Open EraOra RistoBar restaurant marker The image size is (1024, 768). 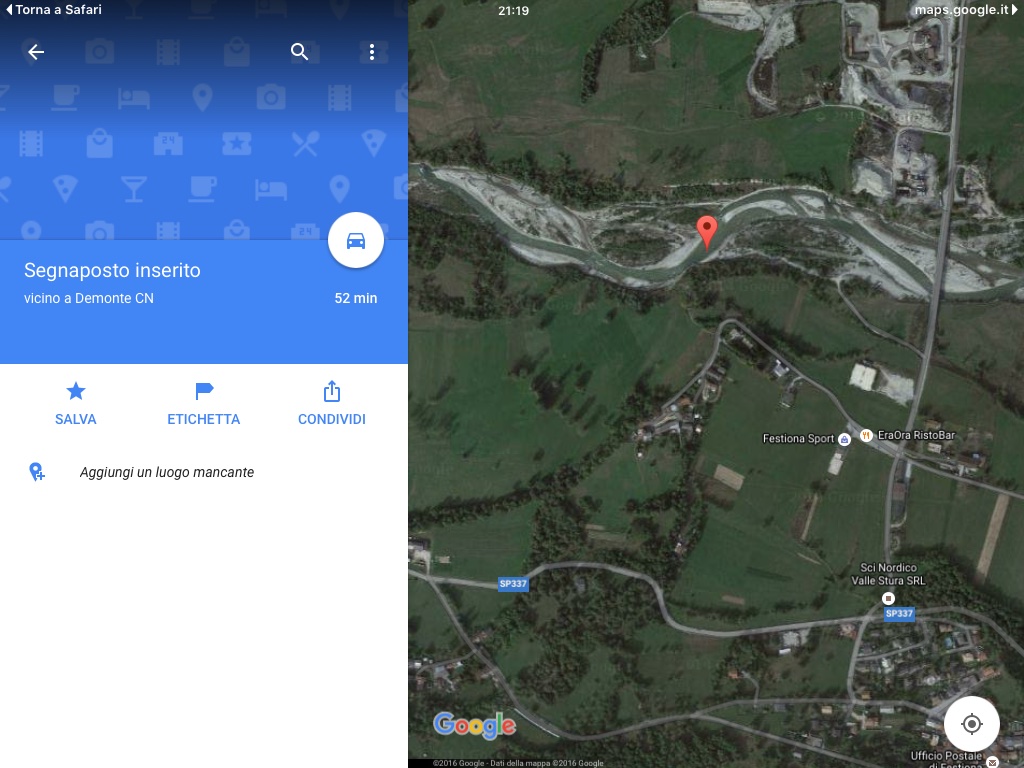coord(866,435)
